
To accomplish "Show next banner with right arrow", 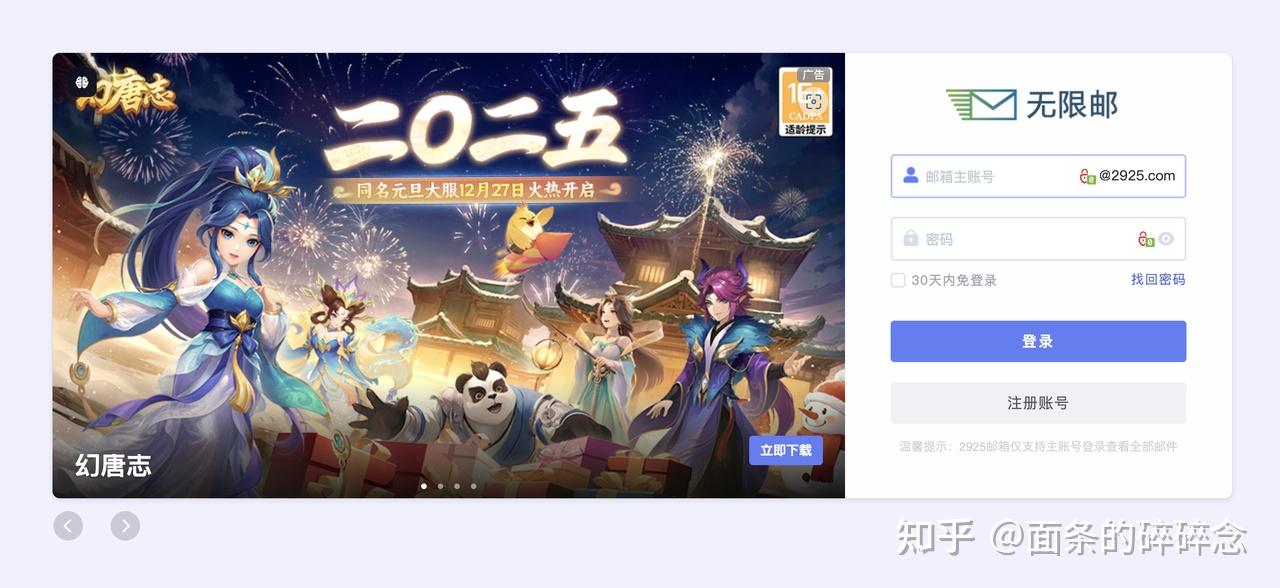I will [125, 525].
